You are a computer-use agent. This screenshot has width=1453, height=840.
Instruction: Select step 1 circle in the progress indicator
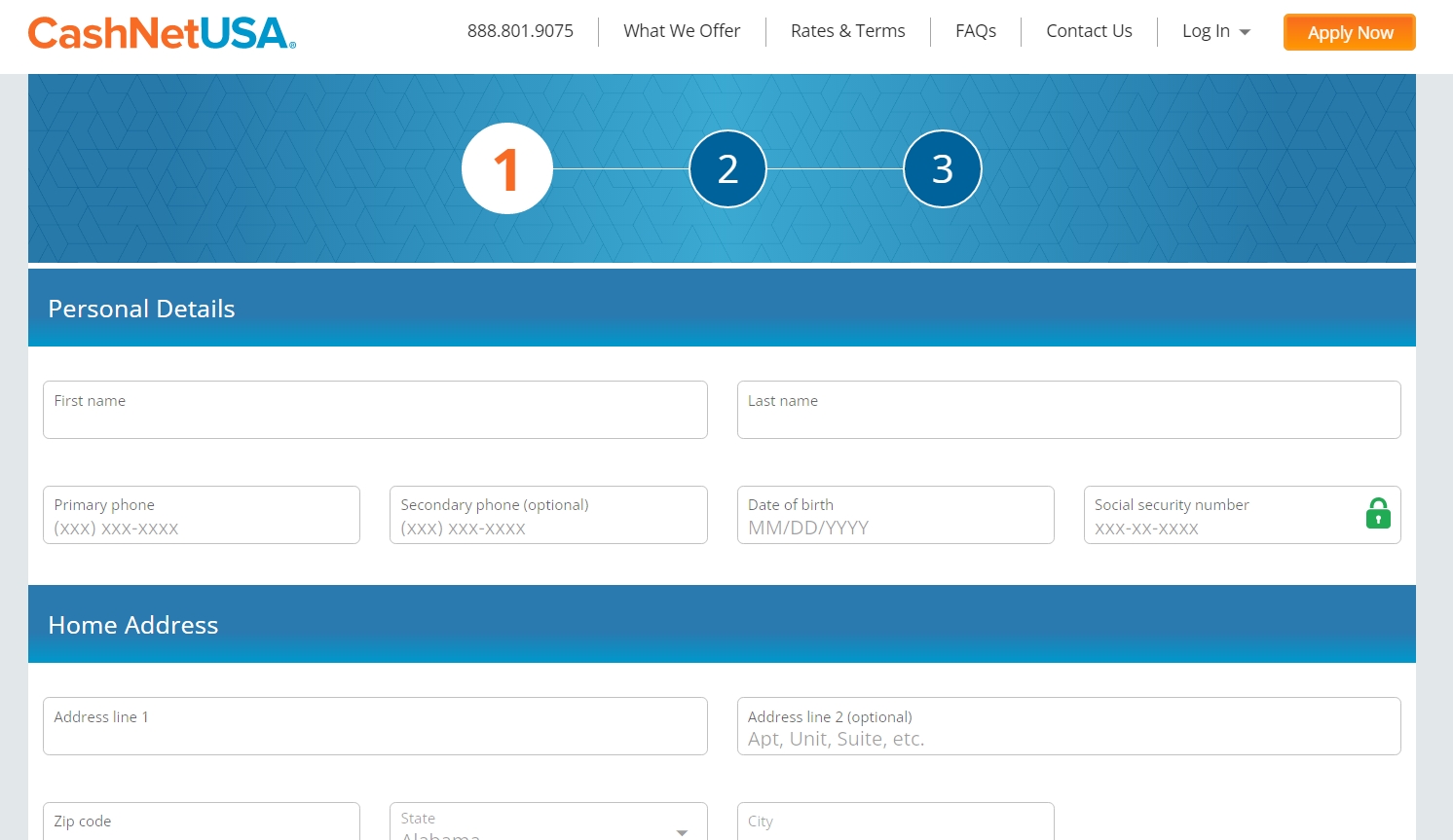tap(506, 167)
